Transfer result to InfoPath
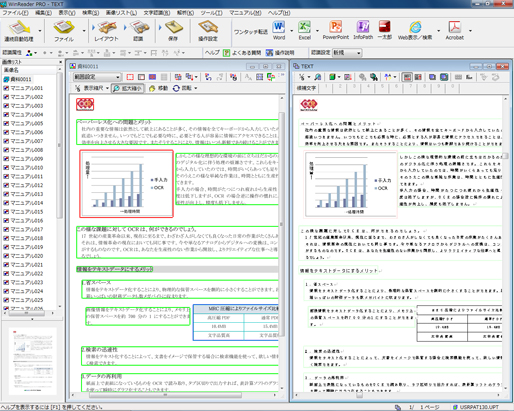Image resolution: width=514 pixels, height=411 pixels. 363,30
